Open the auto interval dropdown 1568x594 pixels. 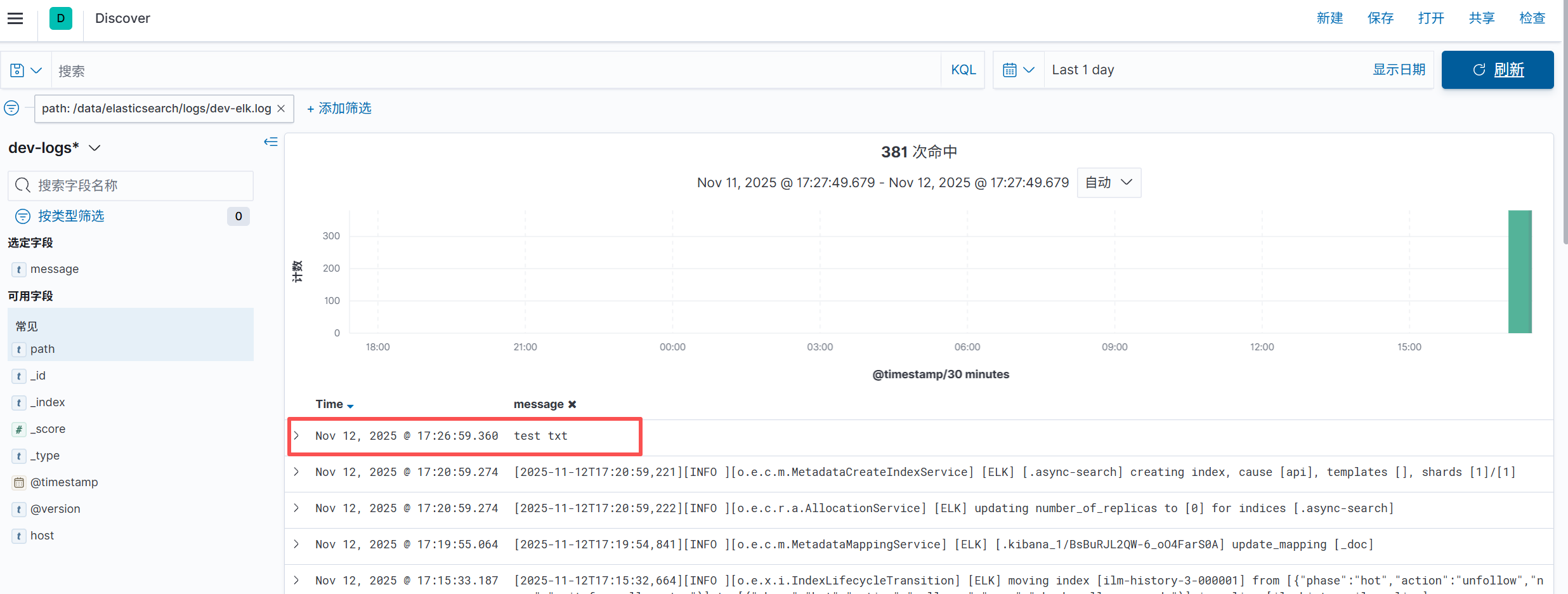[1109, 183]
